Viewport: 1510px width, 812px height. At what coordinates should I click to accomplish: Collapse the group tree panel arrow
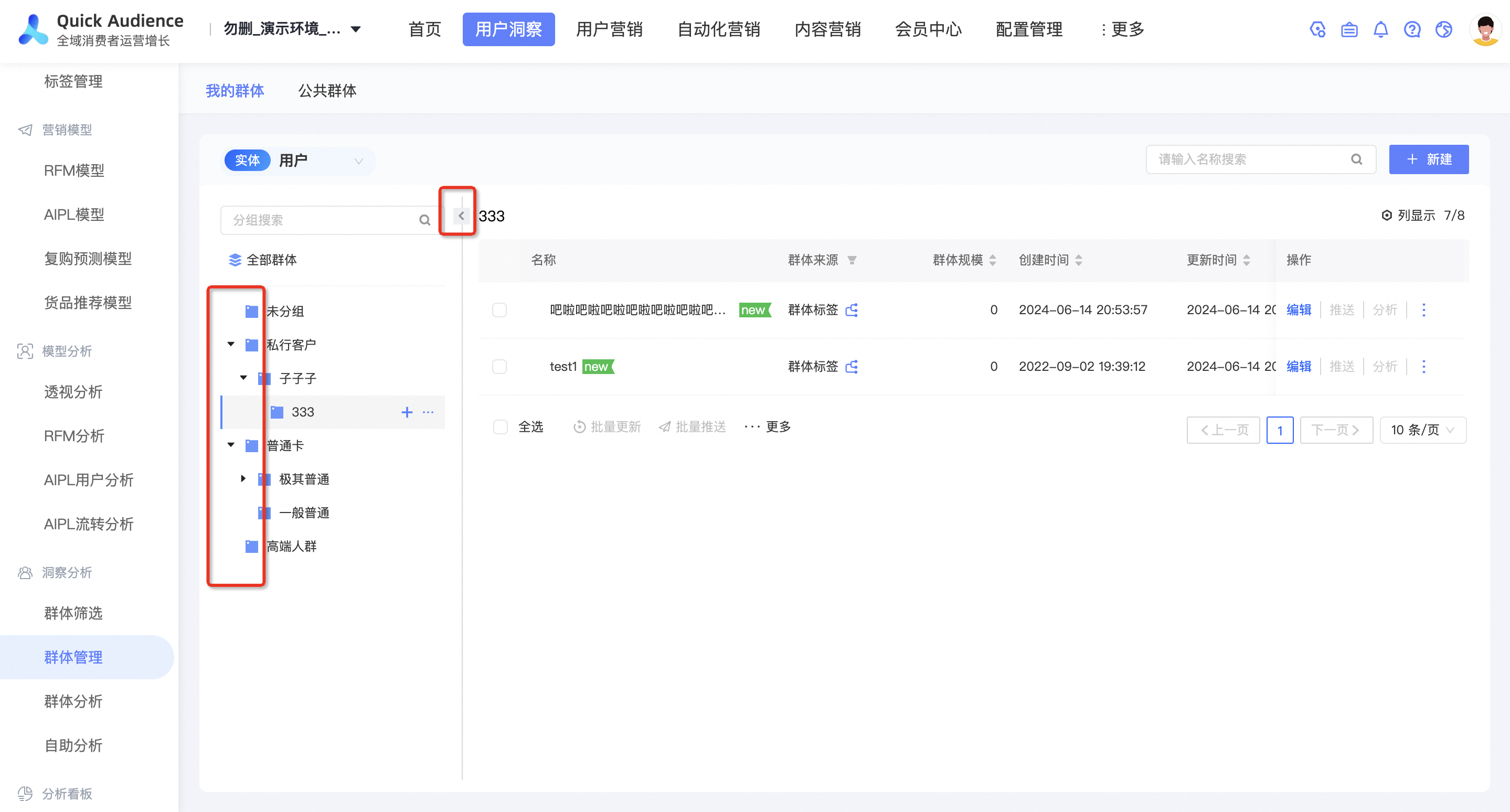461,216
